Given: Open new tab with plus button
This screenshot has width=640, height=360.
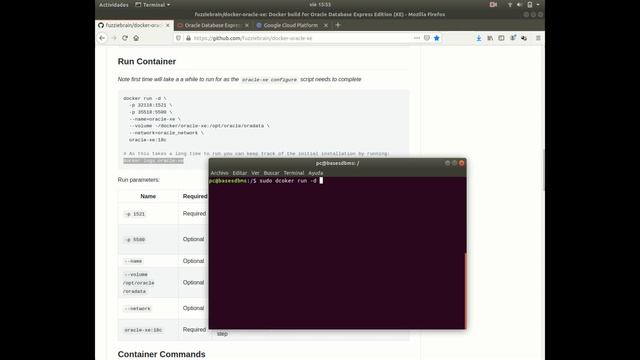Looking at the screenshot, I should pos(338,25).
